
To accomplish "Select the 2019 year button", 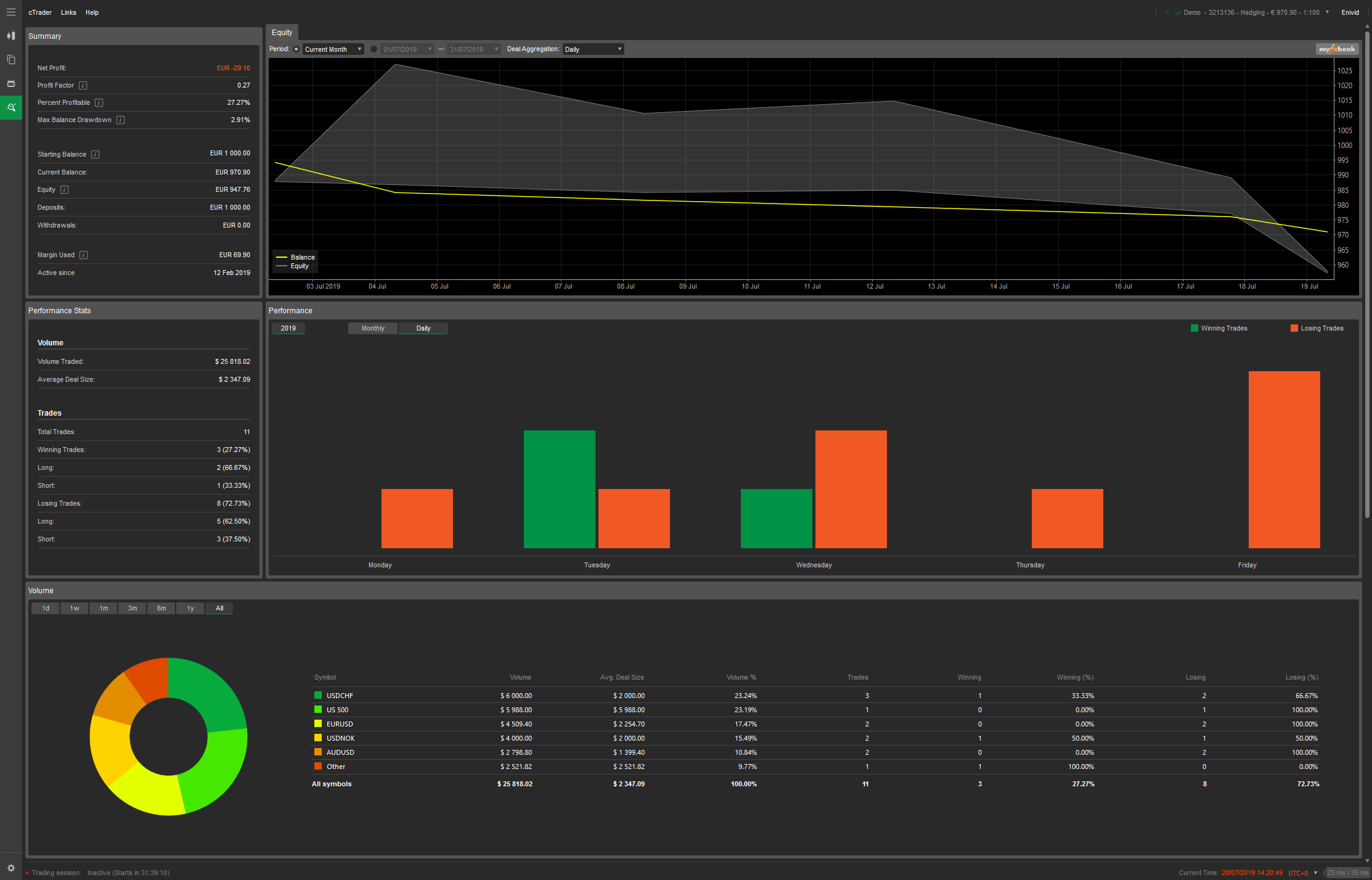I will (x=288, y=329).
